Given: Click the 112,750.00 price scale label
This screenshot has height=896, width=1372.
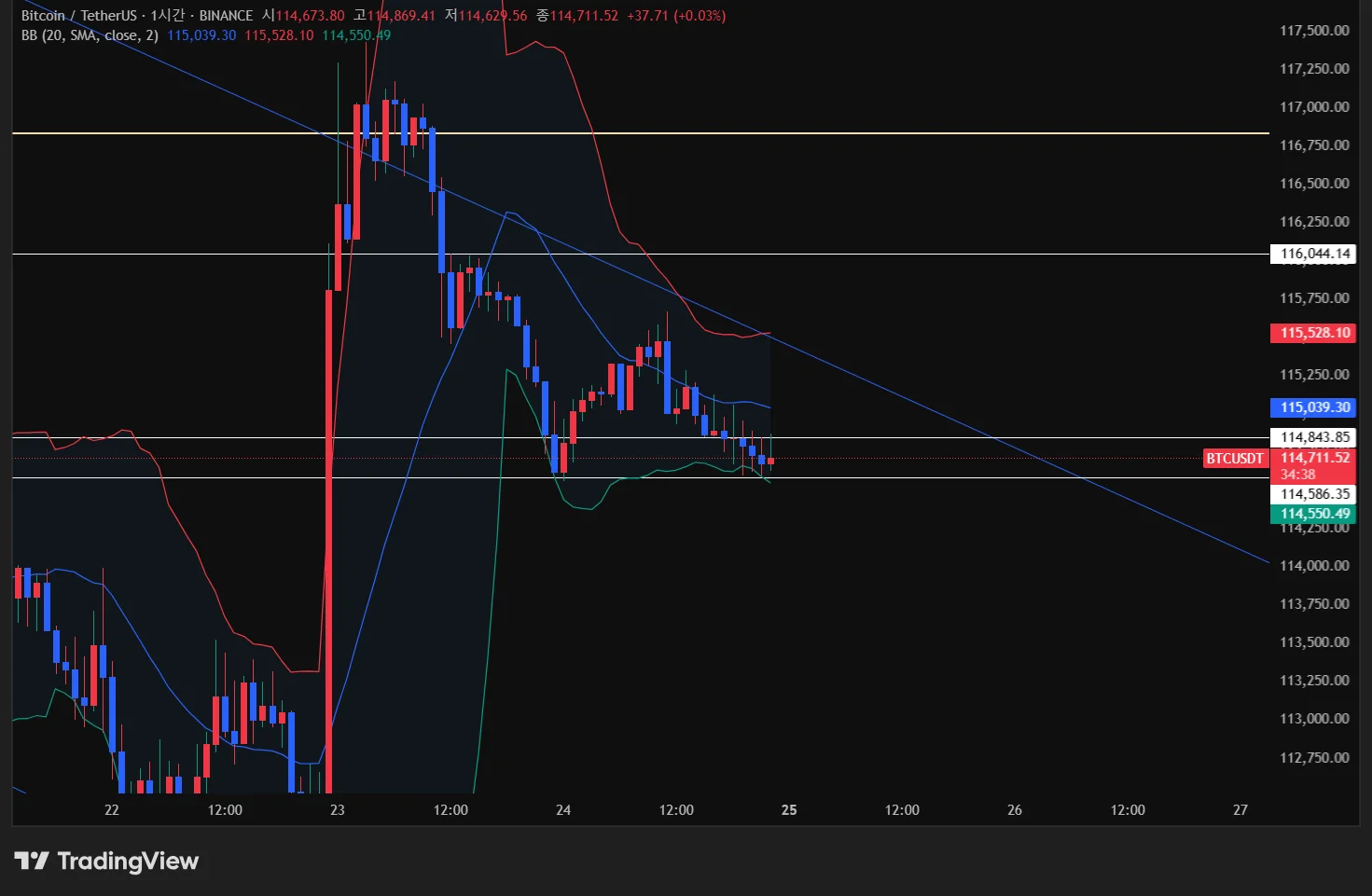Looking at the screenshot, I should pyautogui.click(x=1314, y=758).
